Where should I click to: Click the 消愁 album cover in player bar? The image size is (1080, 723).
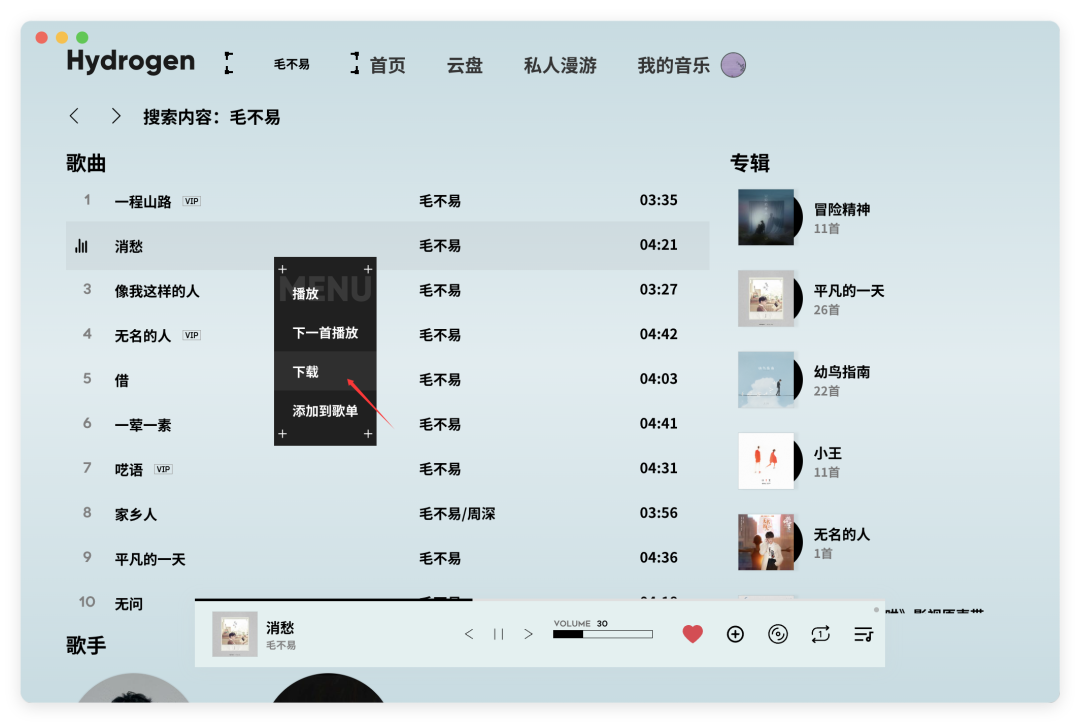(x=234, y=633)
